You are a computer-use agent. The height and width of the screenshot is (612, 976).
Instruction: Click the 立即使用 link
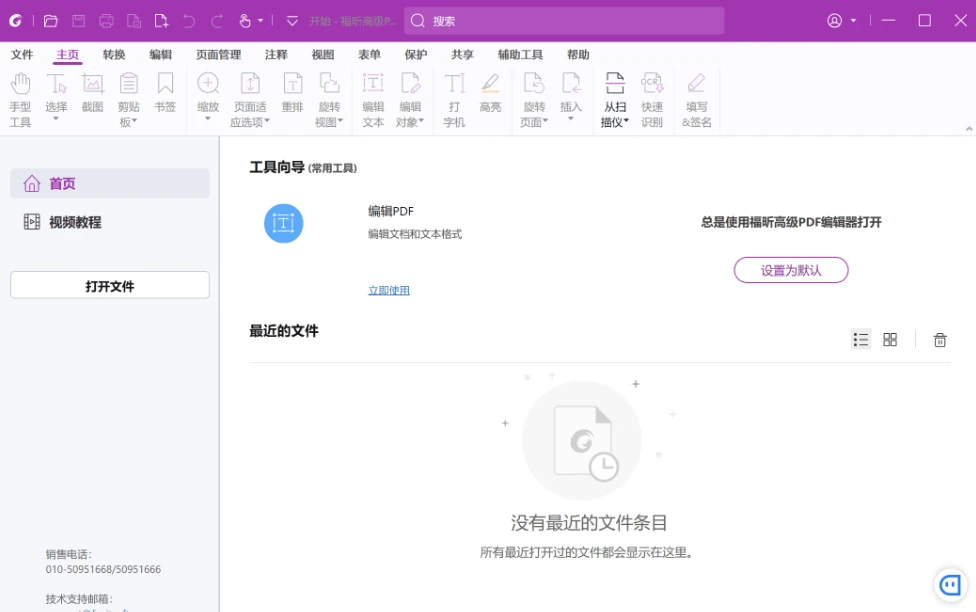389,291
